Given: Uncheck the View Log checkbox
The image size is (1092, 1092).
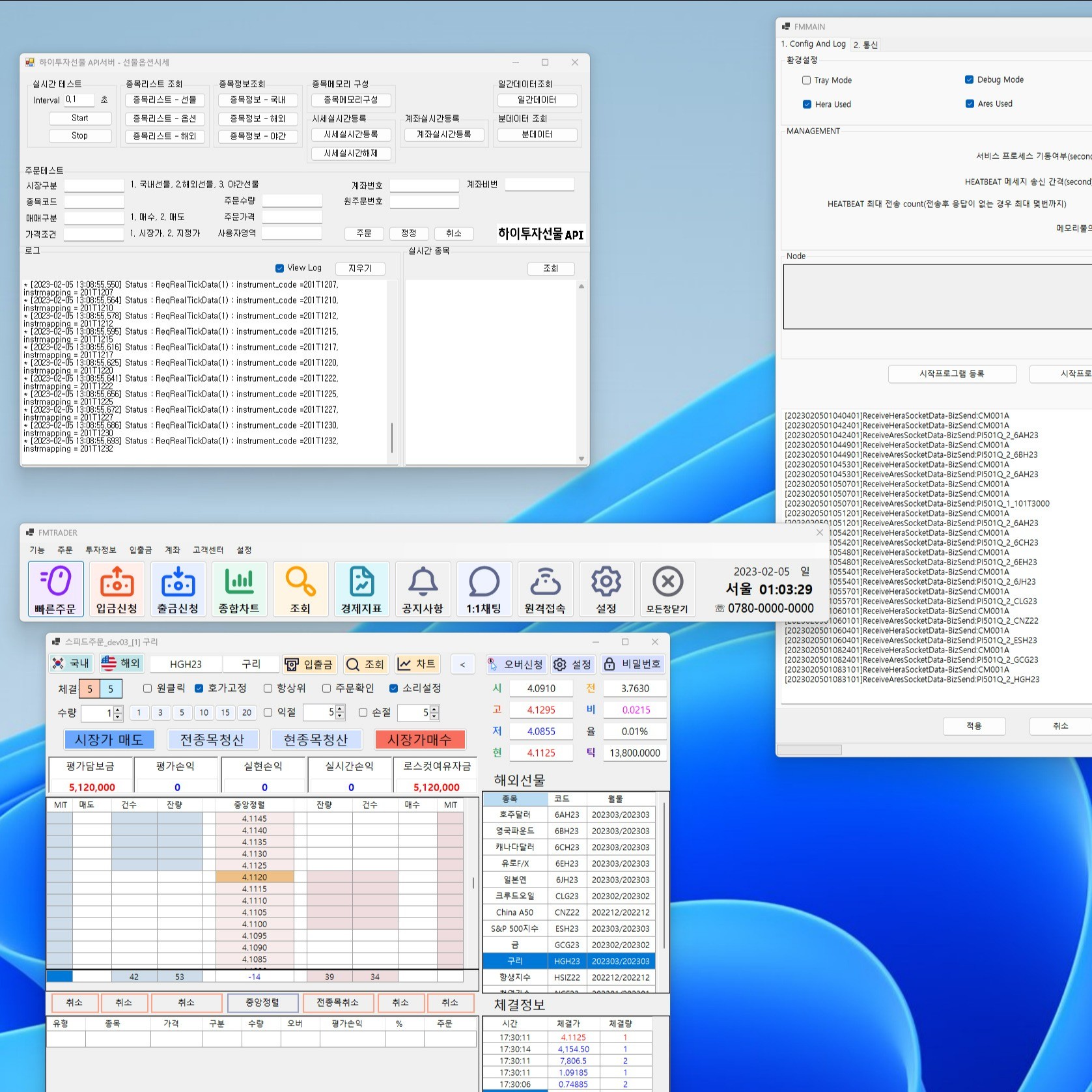Looking at the screenshot, I should tap(280, 268).
